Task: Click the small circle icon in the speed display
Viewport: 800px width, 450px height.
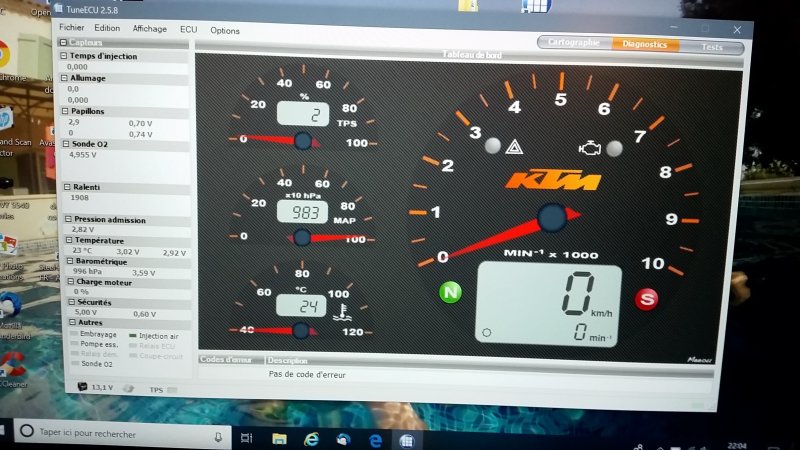Action: (487, 333)
